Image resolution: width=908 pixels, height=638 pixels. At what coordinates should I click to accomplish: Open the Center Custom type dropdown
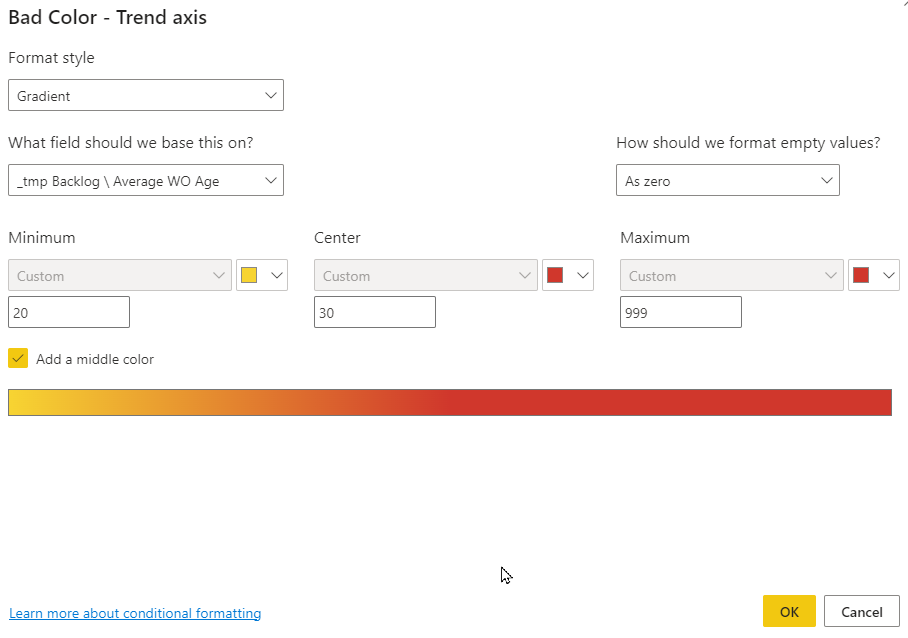point(426,276)
